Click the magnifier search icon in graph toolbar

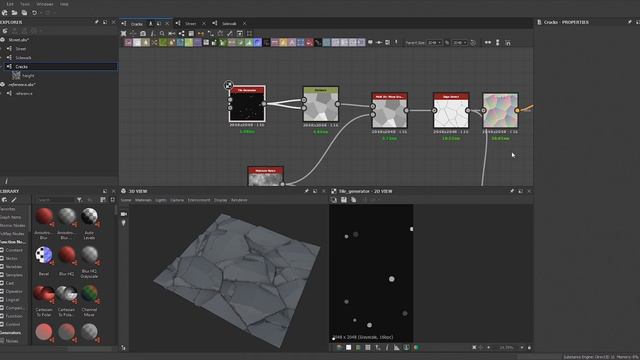[162, 33]
